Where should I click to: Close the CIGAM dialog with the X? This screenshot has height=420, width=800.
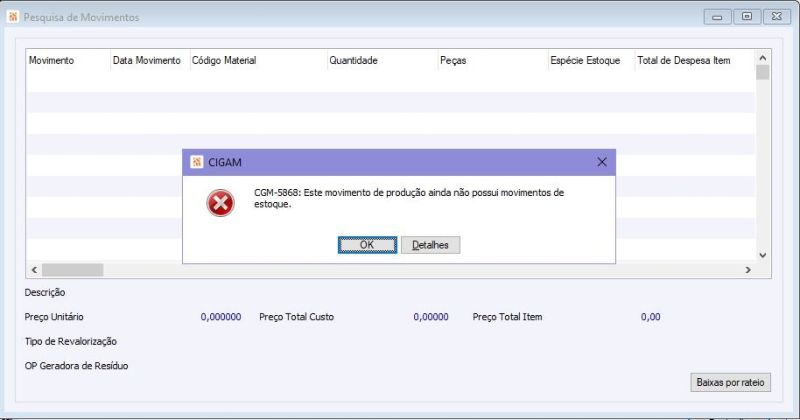602,162
